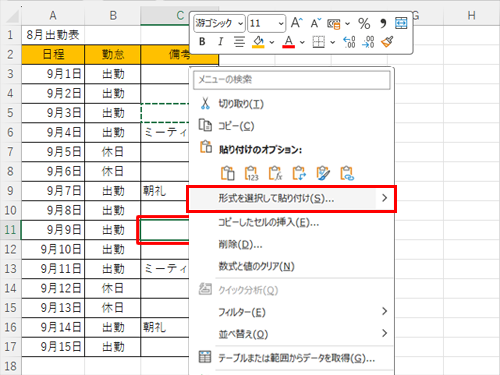Select 形式を選択して貼り付け(S)... menu item
500x375 pixels.
click(292, 198)
